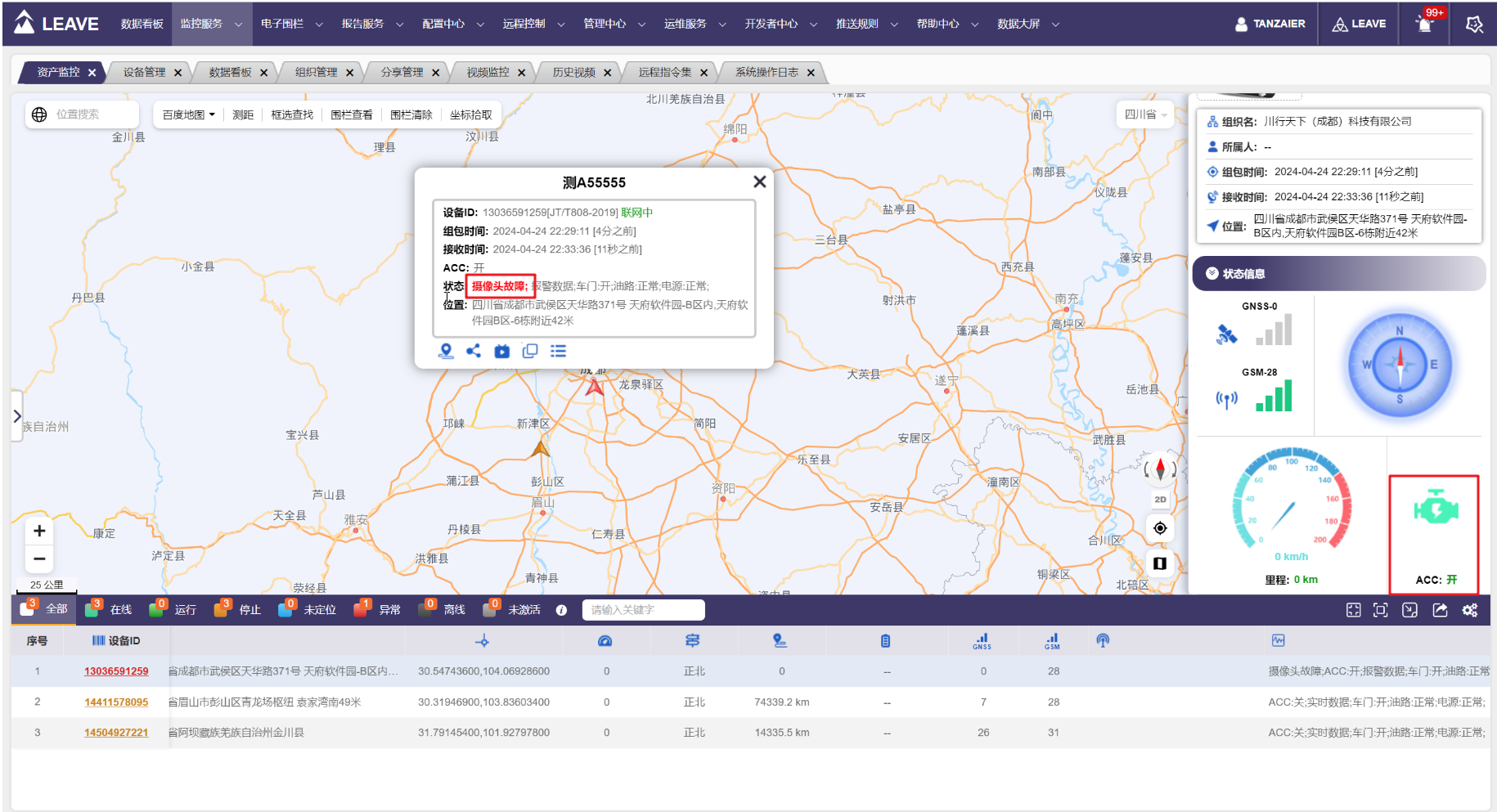This screenshot has height=812, width=1497.
Task: Open the 电子围栏 top menu
Action: coord(291,24)
